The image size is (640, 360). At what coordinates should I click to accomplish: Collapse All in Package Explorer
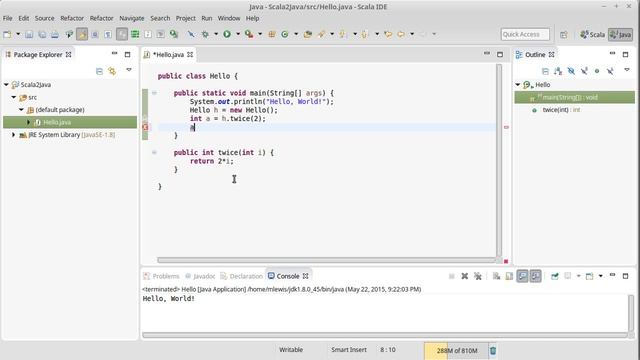click(x=99, y=71)
